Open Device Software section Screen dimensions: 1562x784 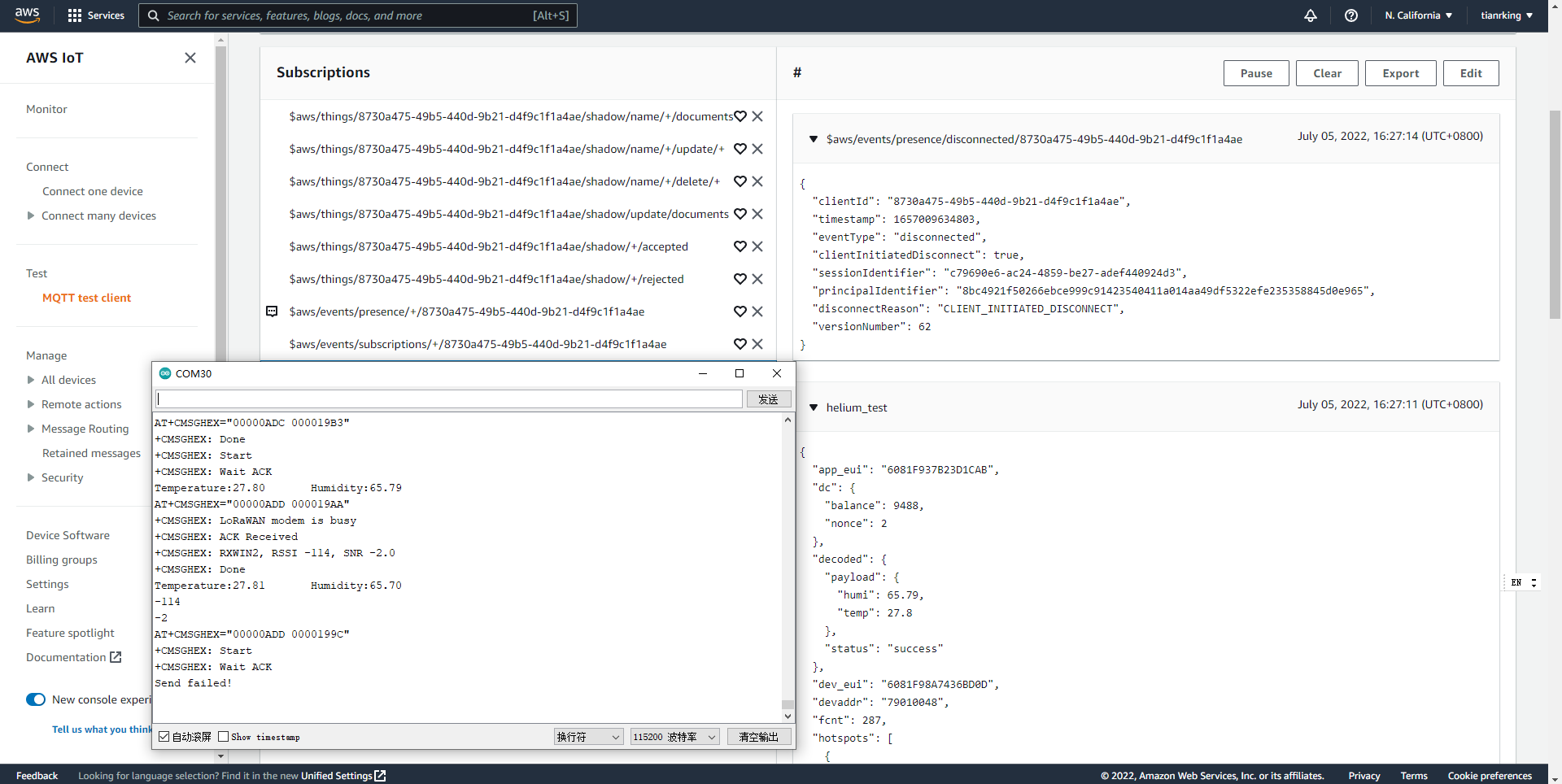pyautogui.click(x=68, y=535)
